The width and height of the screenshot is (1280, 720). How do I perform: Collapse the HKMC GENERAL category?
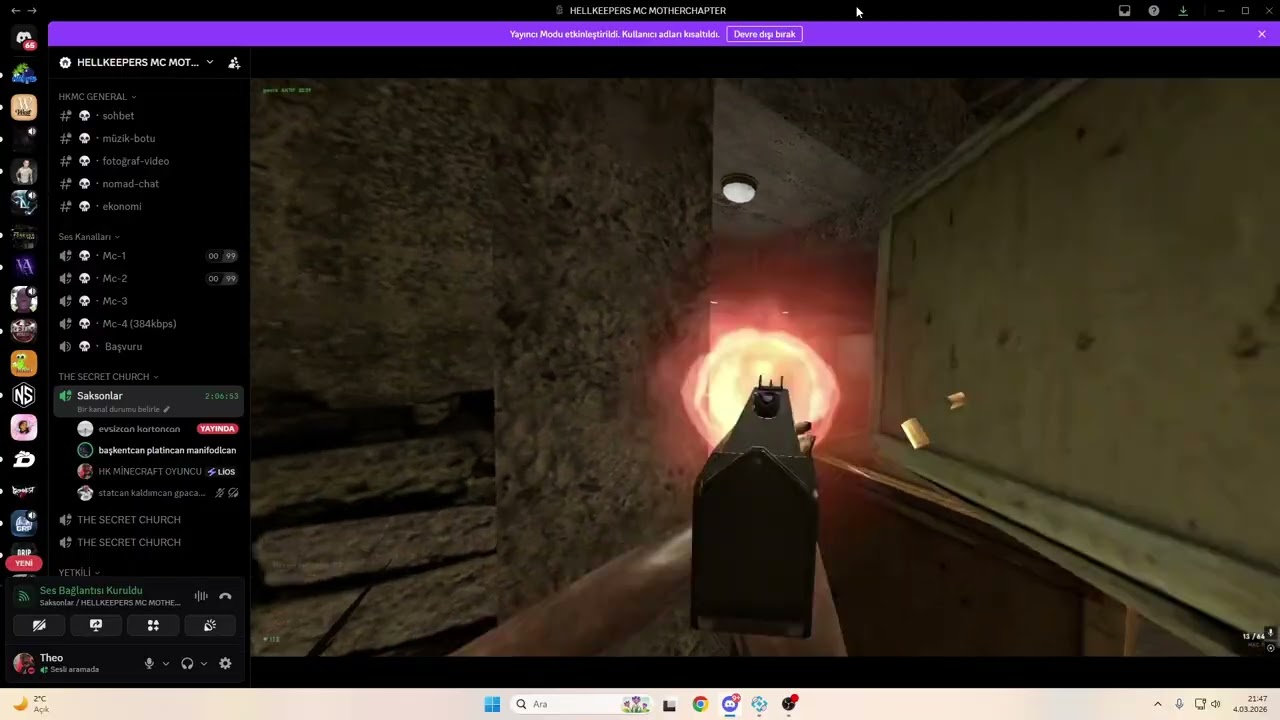(97, 97)
